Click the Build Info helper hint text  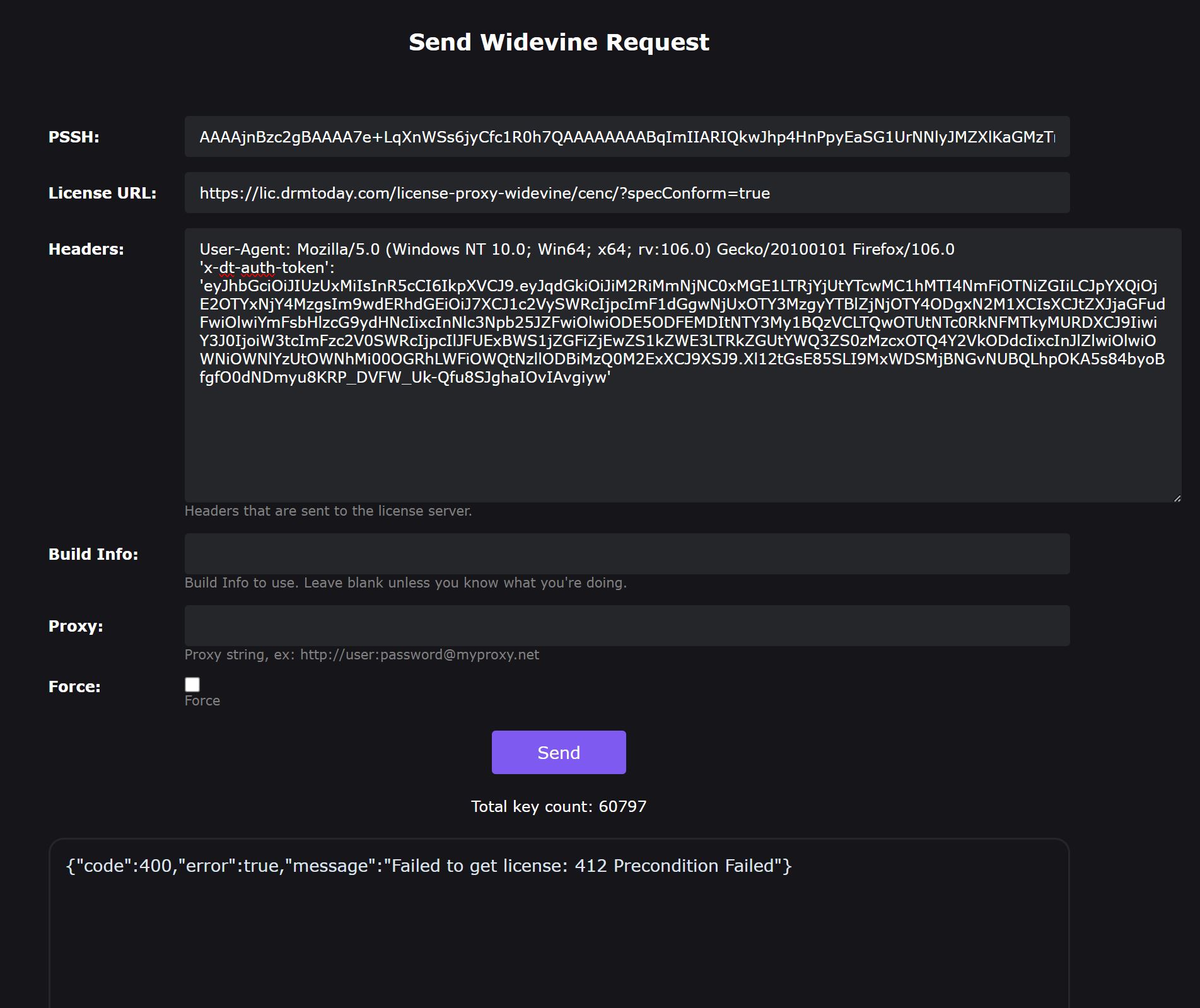coord(405,583)
